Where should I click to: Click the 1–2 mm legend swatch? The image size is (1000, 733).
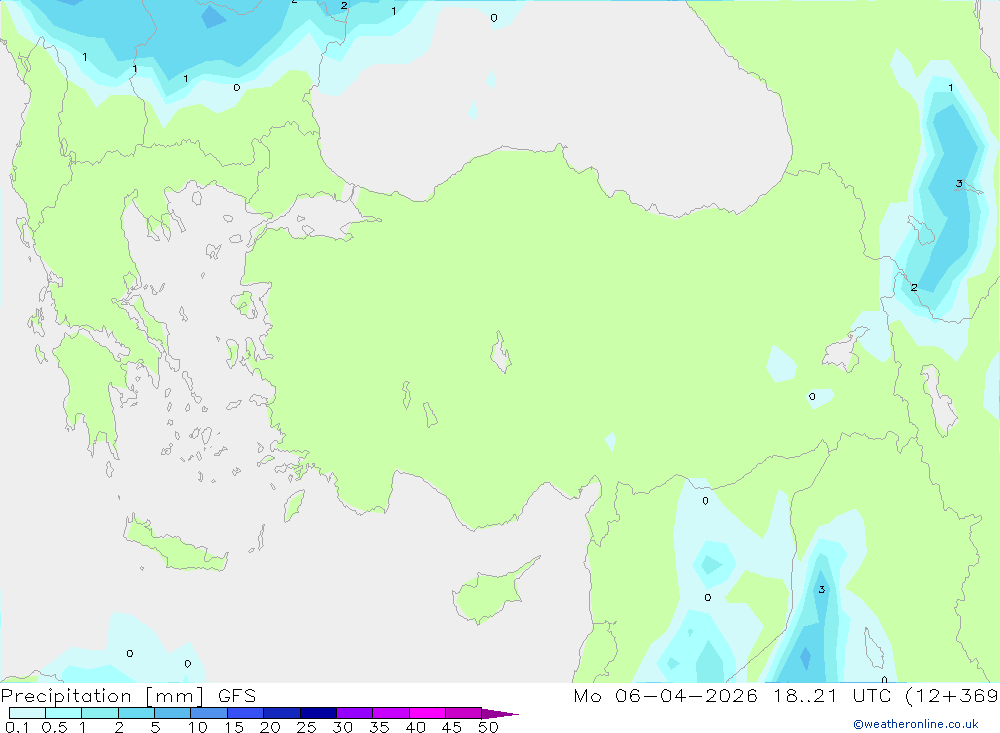click(100, 713)
